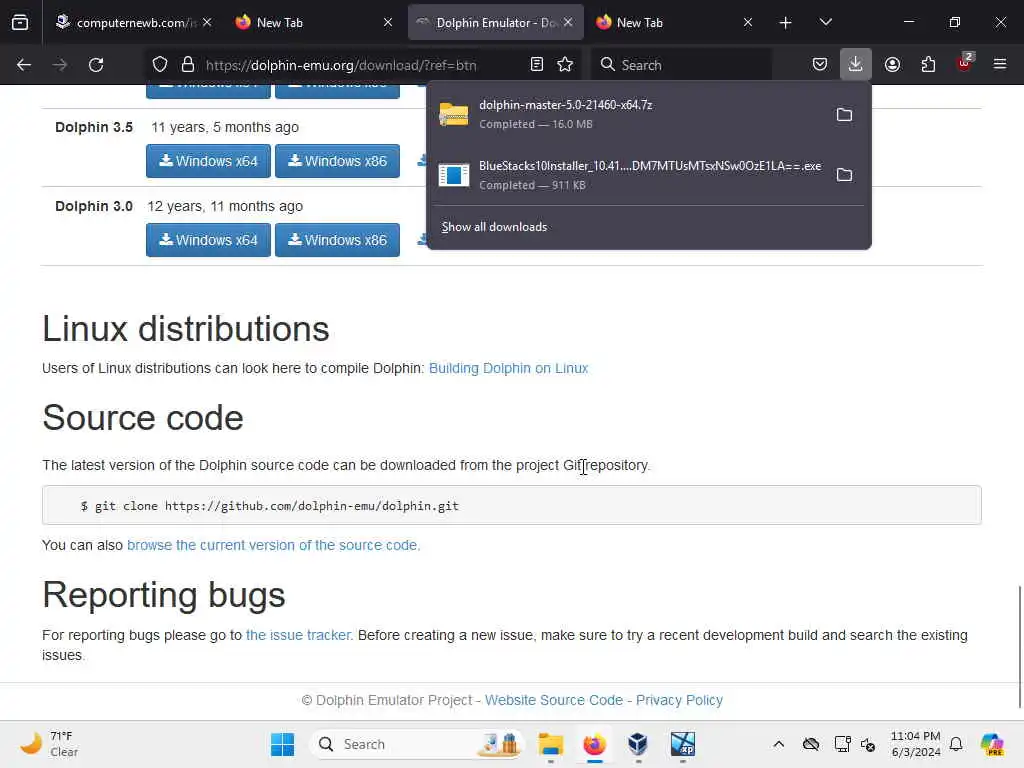The width and height of the screenshot is (1024, 768).
Task: Expand the list all tabs dropdown
Action: [x=825, y=23]
